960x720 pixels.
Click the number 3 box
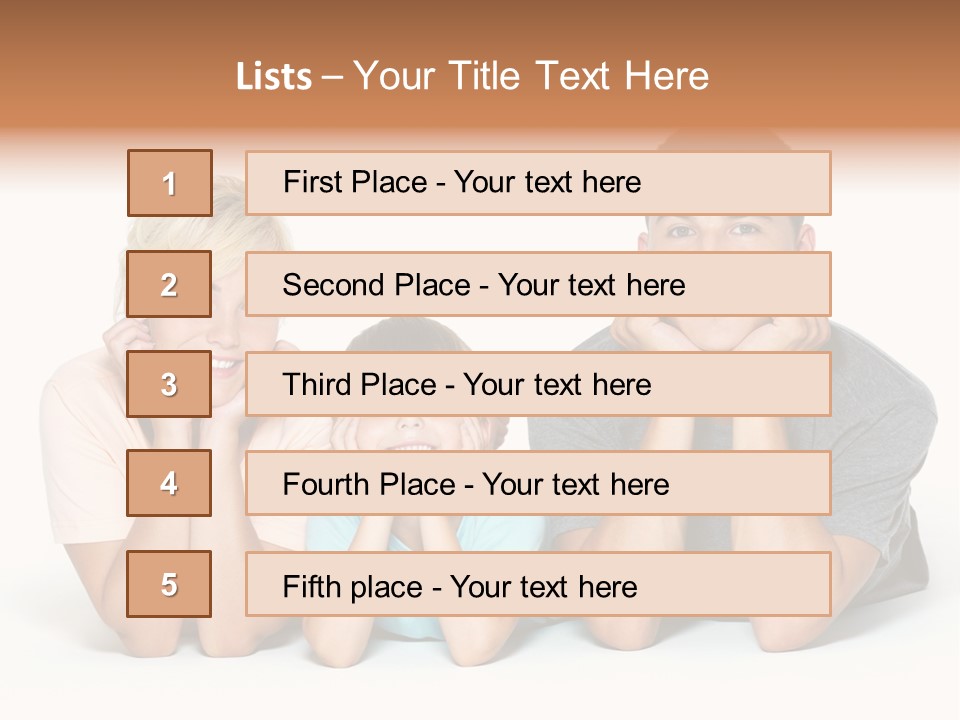tap(170, 384)
